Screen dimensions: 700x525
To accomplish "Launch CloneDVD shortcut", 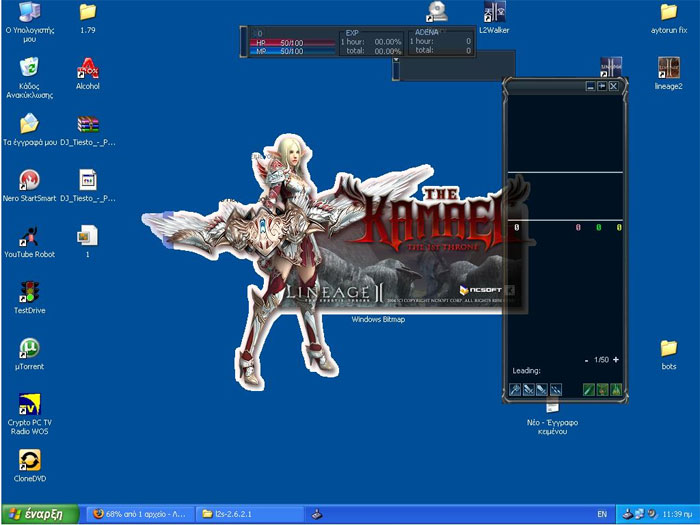I will (29, 466).
